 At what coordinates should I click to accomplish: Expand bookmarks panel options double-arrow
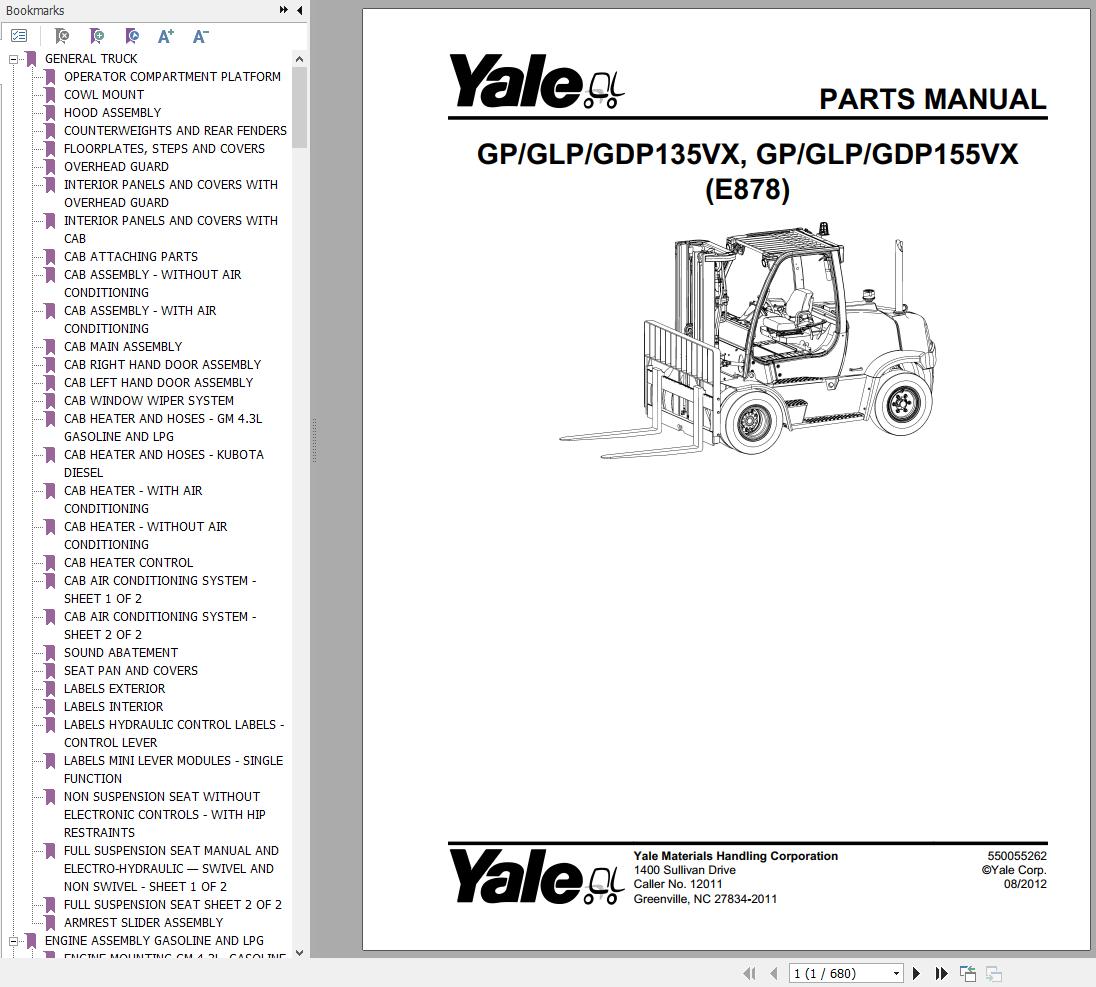click(283, 10)
